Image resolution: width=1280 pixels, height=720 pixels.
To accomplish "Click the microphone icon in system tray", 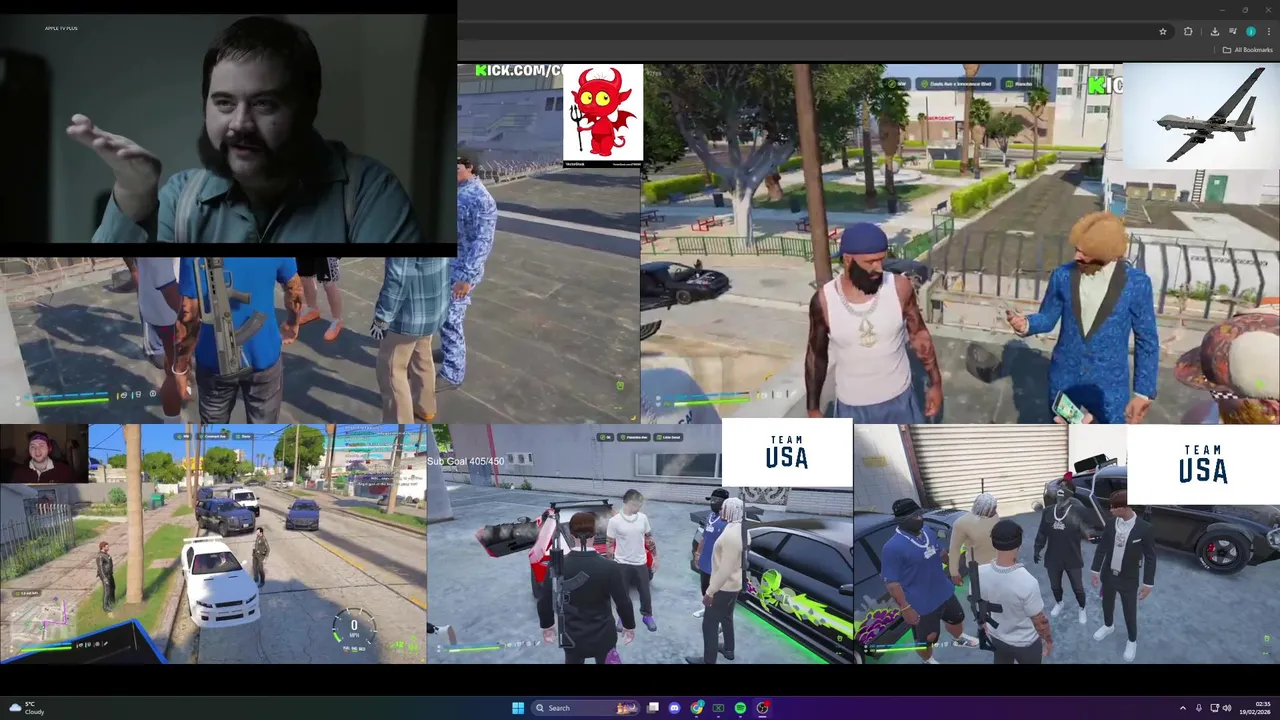I will (1199, 708).
